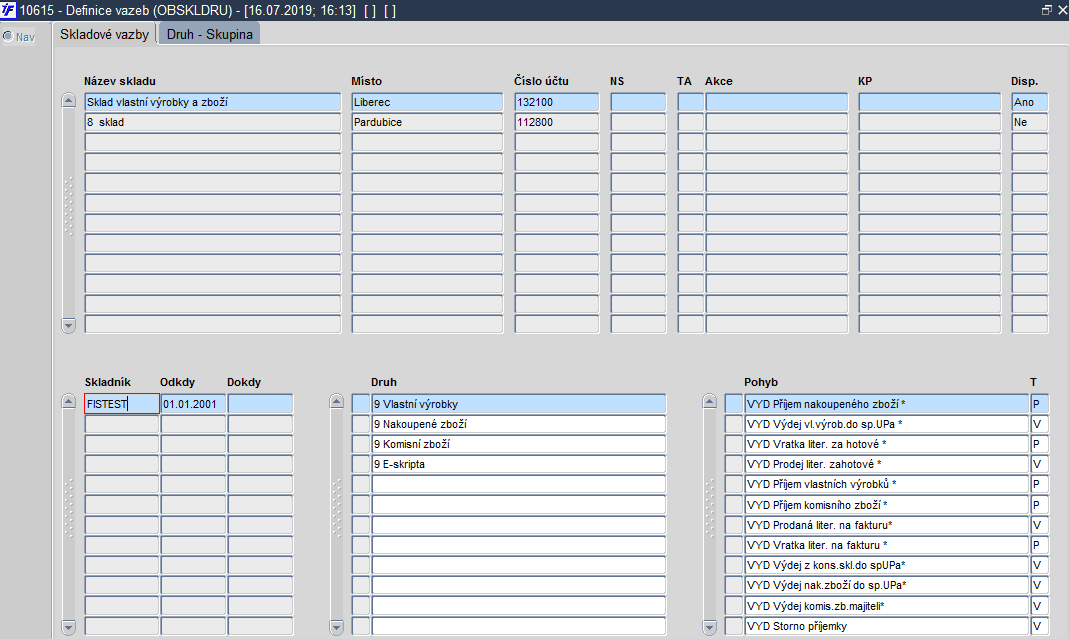Image resolution: width=1069 pixels, height=639 pixels.
Task: Select 'VYD Storno příjemky' movement
Action: tap(886, 626)
